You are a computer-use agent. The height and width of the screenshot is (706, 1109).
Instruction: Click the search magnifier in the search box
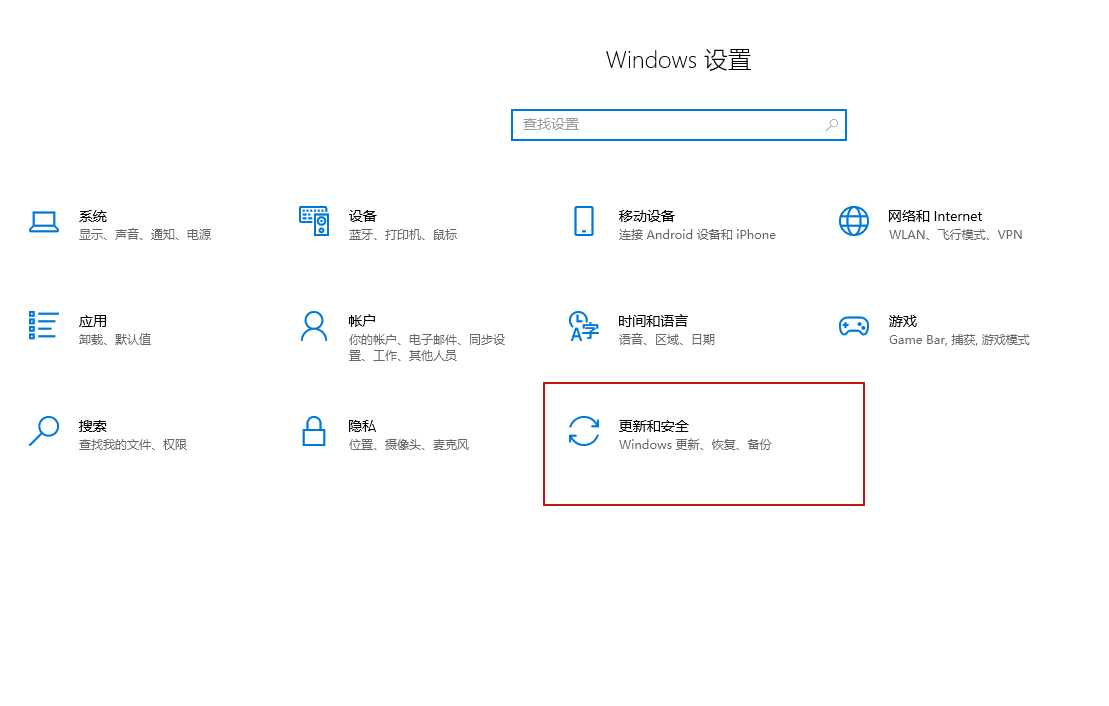pos(832,125)
